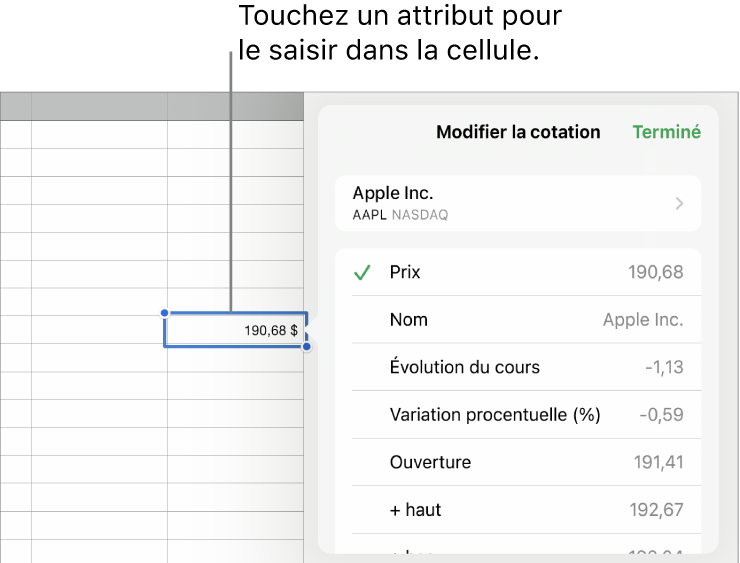Select the Nom attribute
740x563 pixels.
[x=518, y=320]
